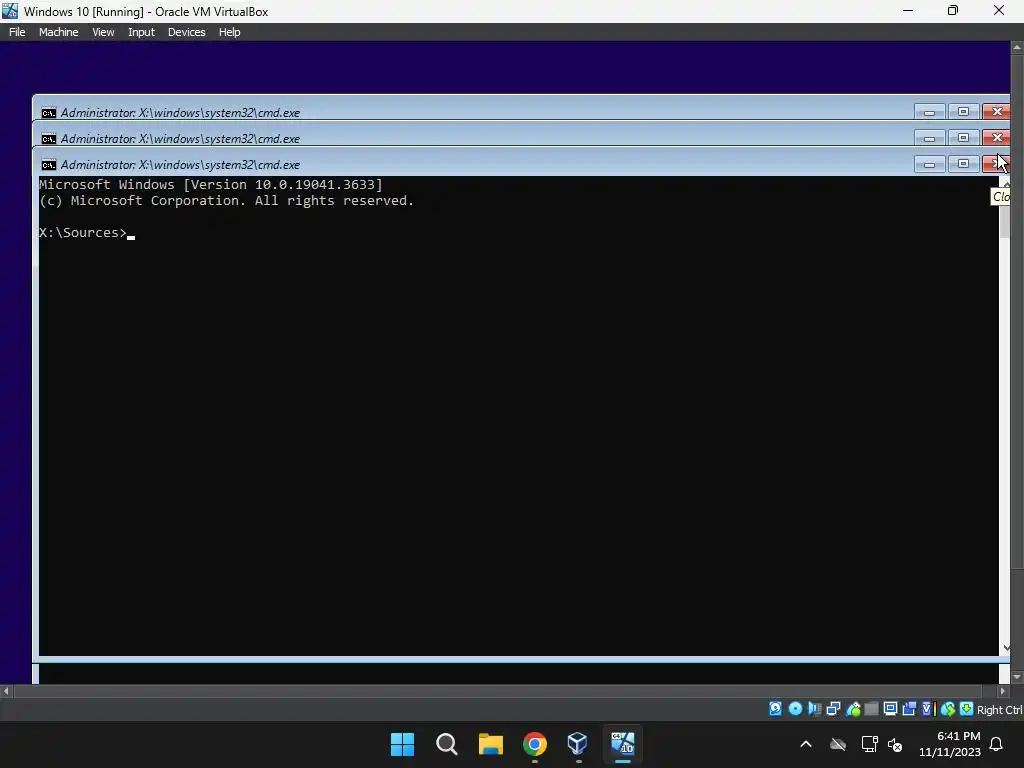Click the horizontal scrollbar track of the VM view
Viewport: 1024px width, 768px height.
(504, 690)
